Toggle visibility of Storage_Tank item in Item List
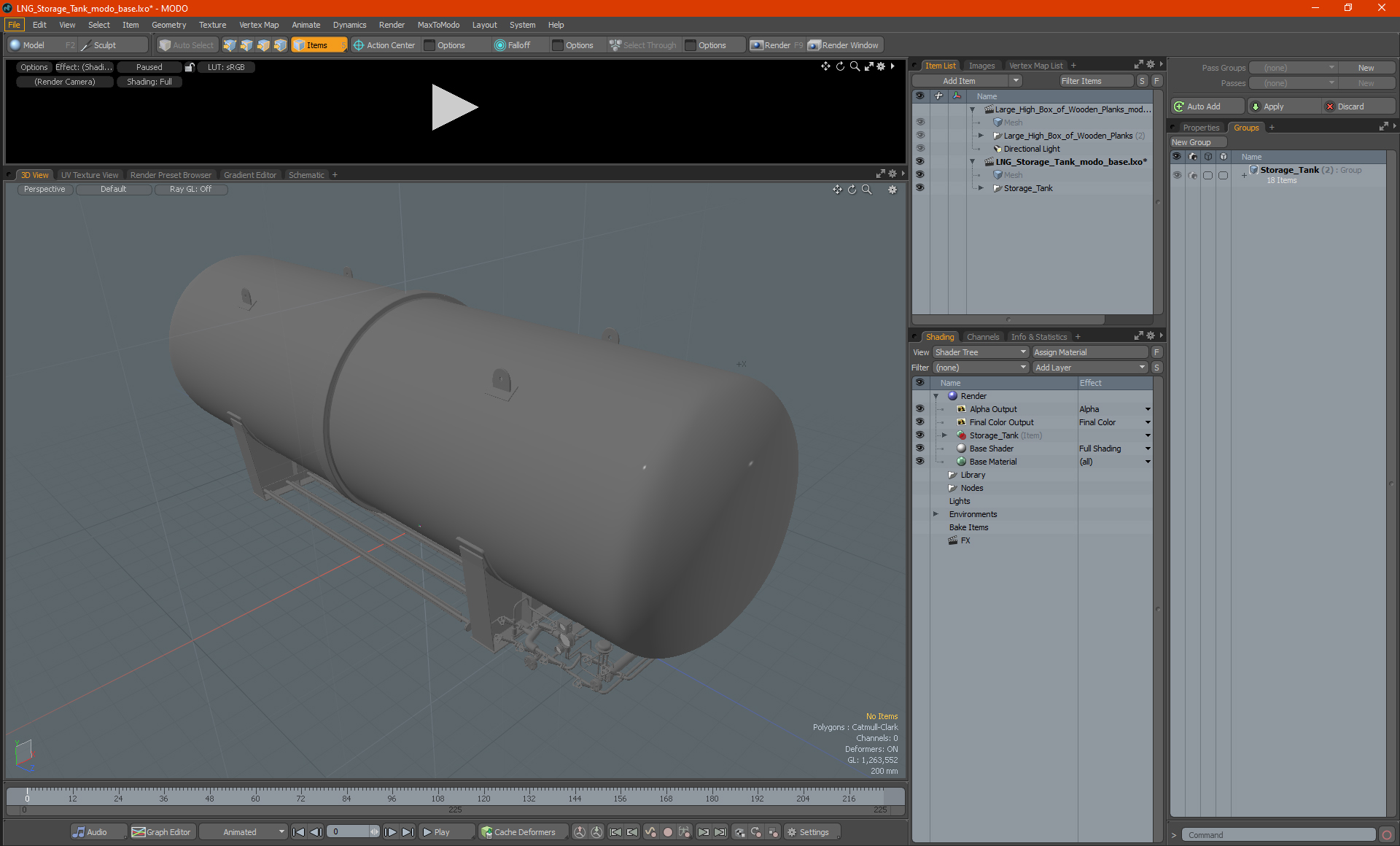 coord(920,187)
